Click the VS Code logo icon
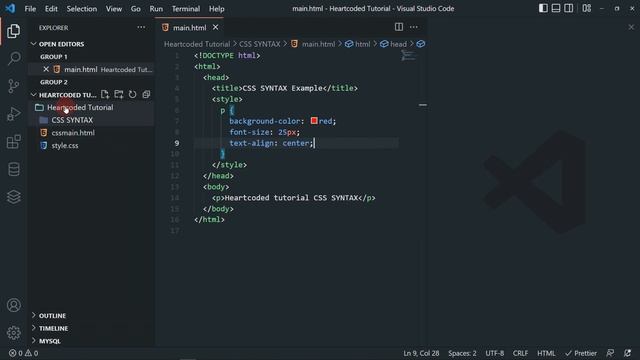This screenshot has height=360, width=640. (x=10, y=8)
